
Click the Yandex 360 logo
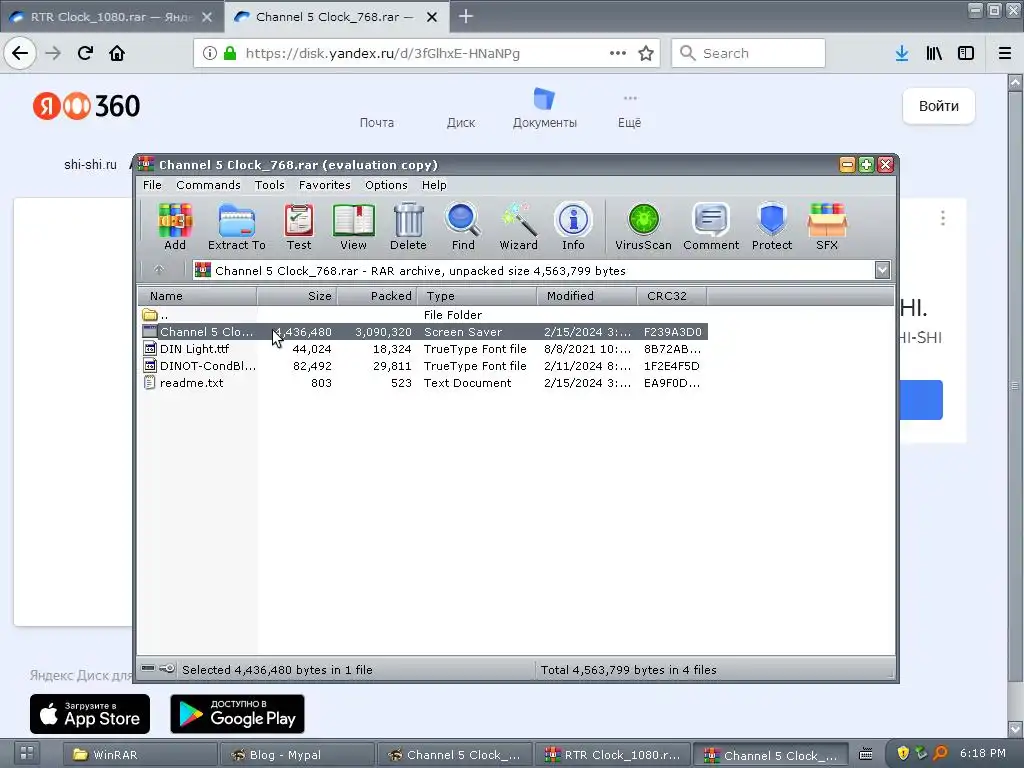coord(86,106)
